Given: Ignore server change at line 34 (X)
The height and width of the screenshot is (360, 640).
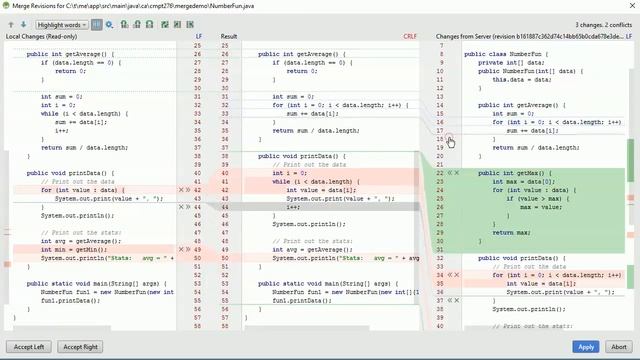Looking at the screenshot, I should pyautogui.click(x=457, y=275).
